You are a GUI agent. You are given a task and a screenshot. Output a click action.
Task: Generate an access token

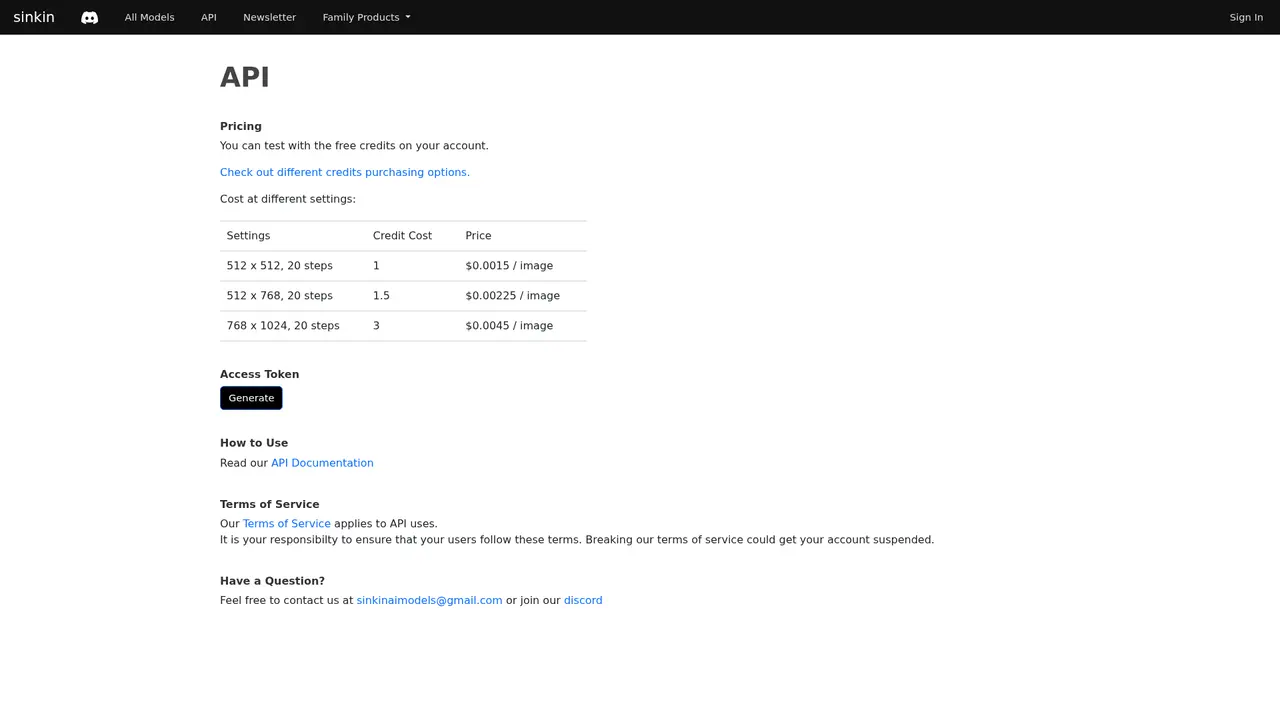pos(251,398)
